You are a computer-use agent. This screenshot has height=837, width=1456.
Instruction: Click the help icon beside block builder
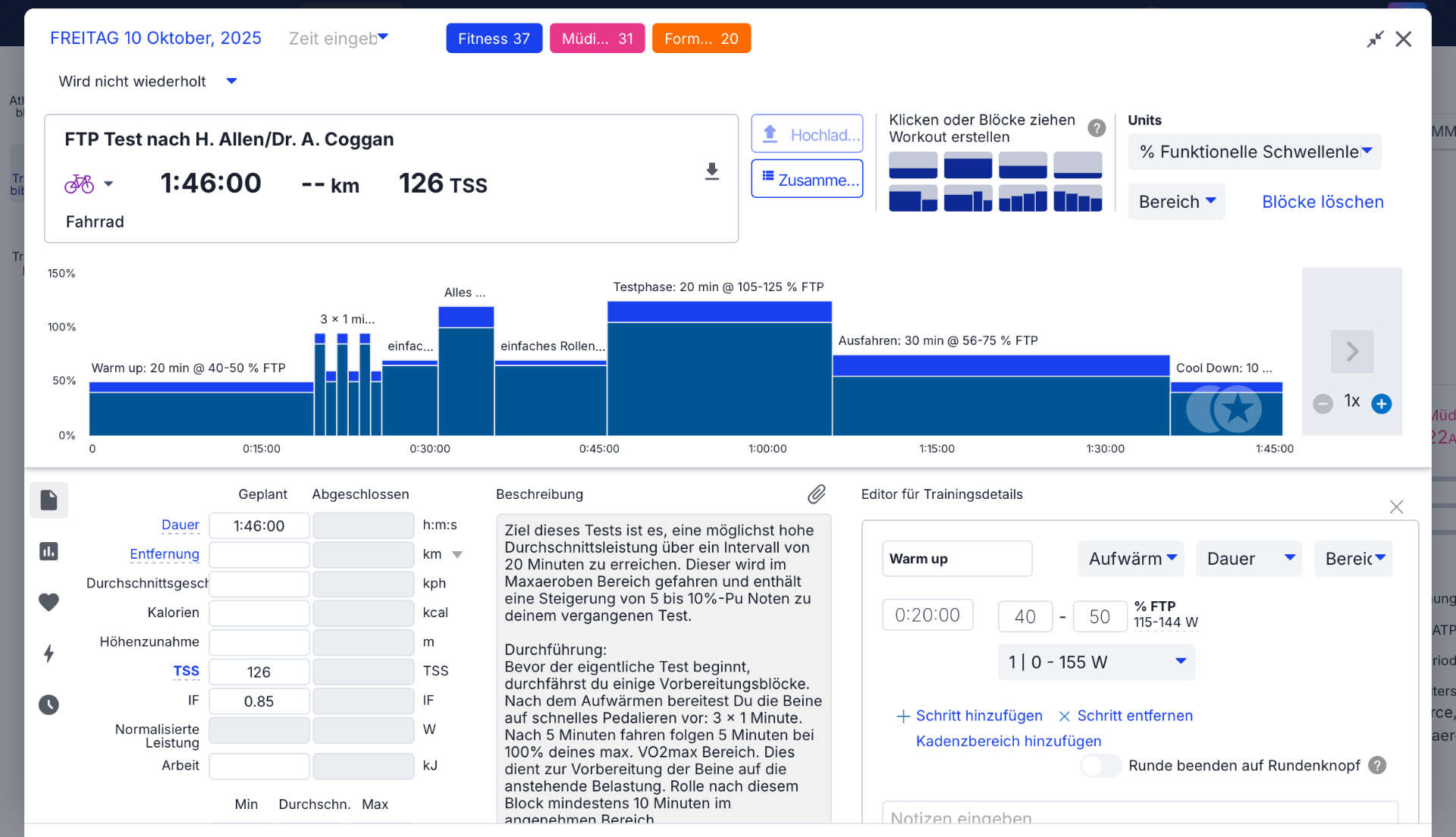1096,128
